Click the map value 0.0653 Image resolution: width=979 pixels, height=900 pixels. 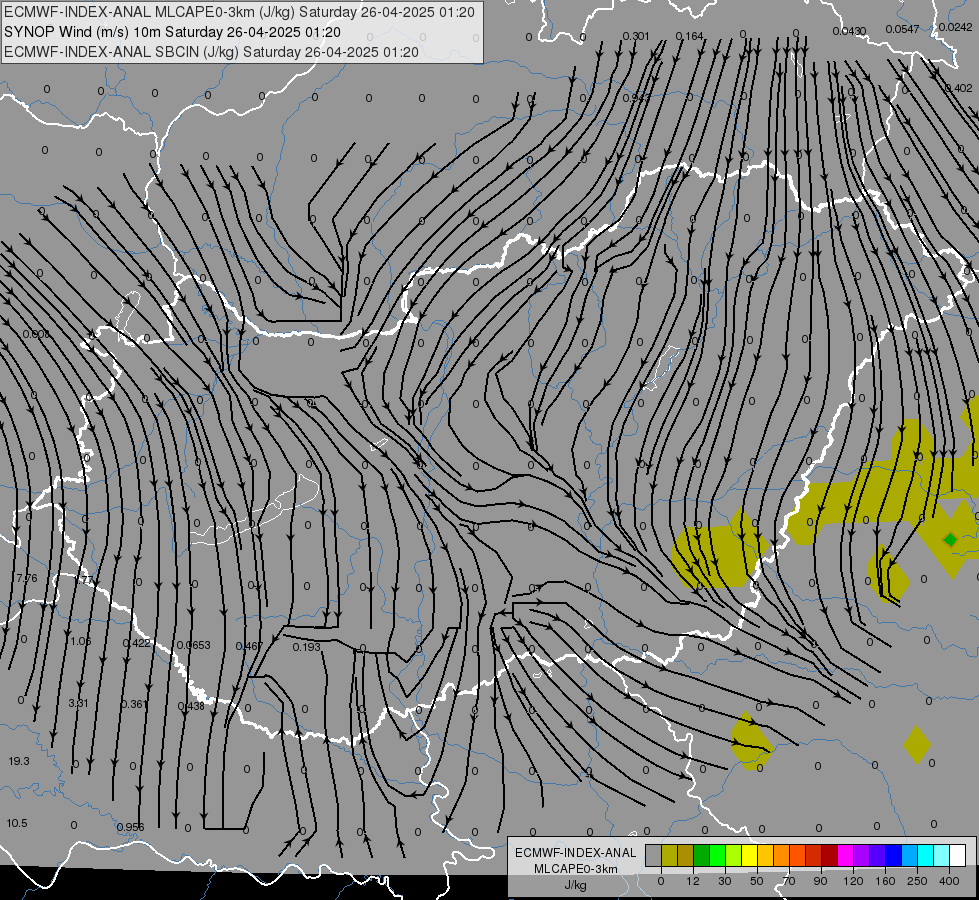coord(194,645)
